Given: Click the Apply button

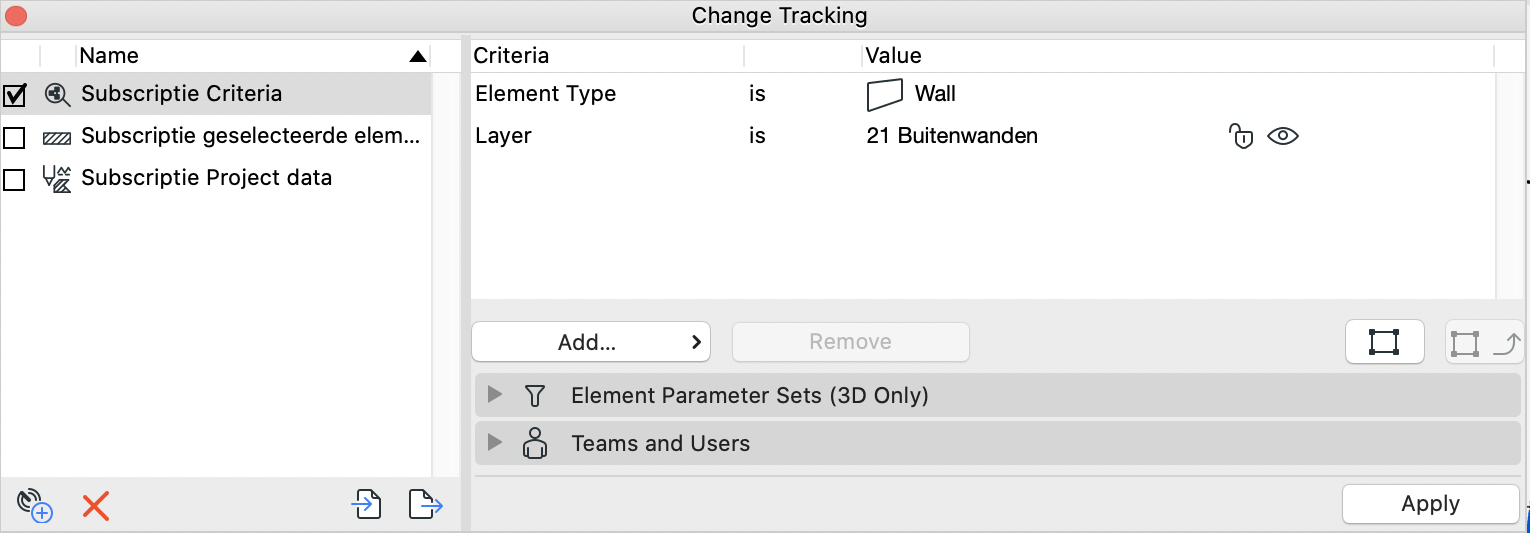Looking at the screenshot, I should click(1430, 504).
